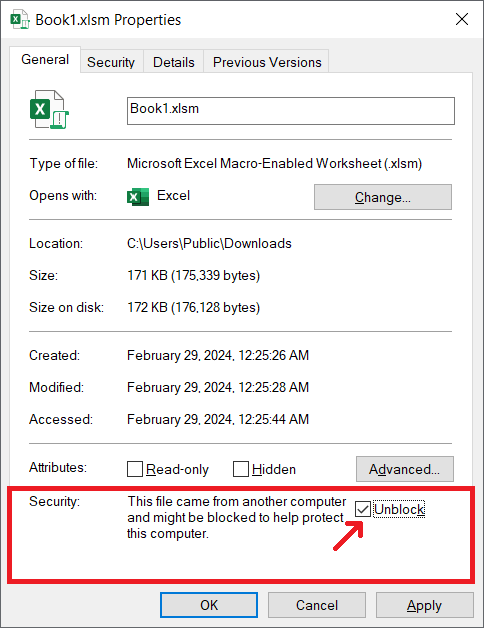Confirm with the OK button
Image resolution: width=484 pixels, height=628 pixels.
coord(209,605)
